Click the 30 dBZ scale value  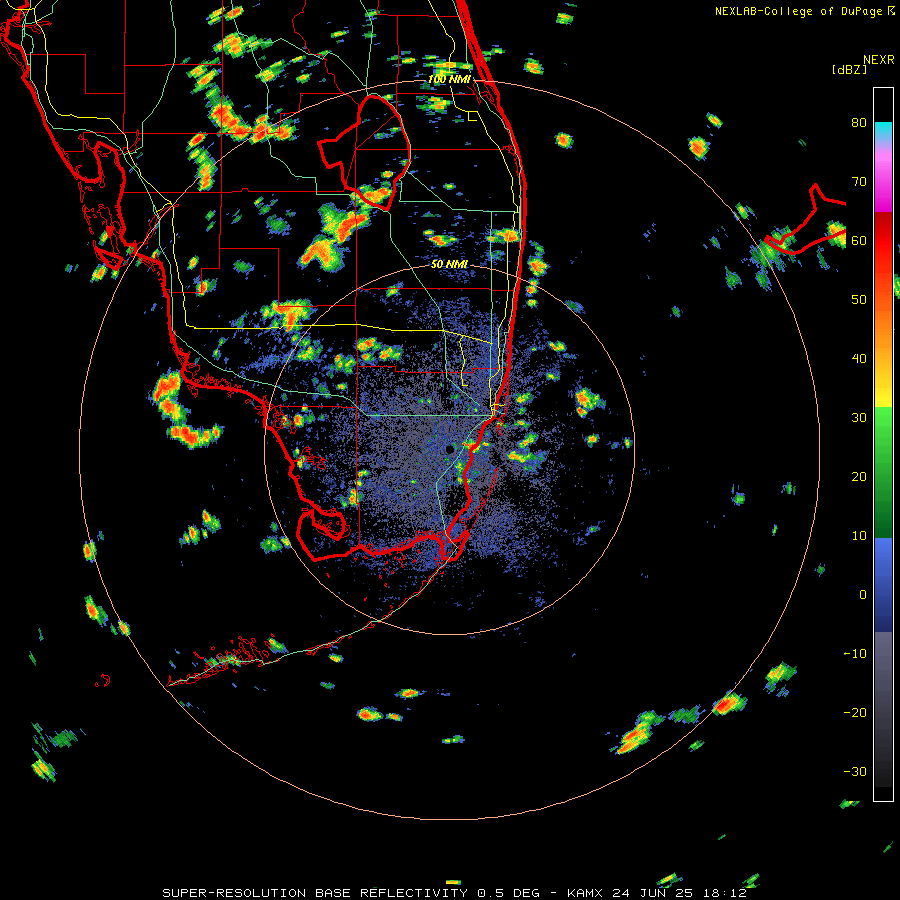859,417
